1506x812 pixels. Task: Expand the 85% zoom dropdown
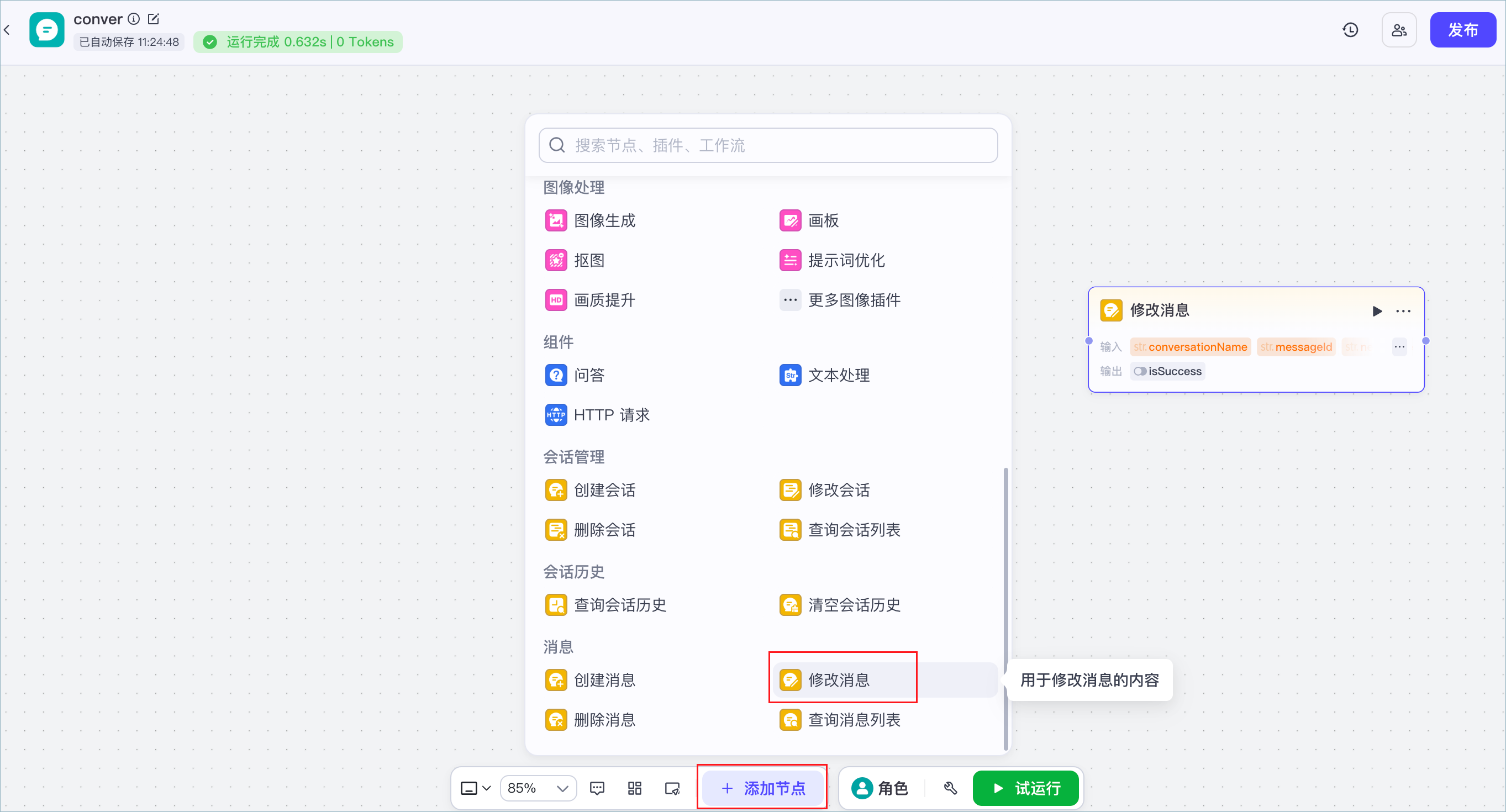tap(538, 788)
